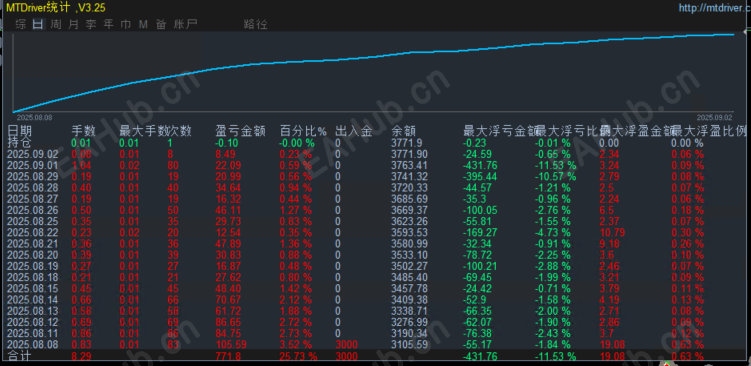Click the 百分比% column header
Image resolution: width=751 pixels, height=366 pixels.
303,131
